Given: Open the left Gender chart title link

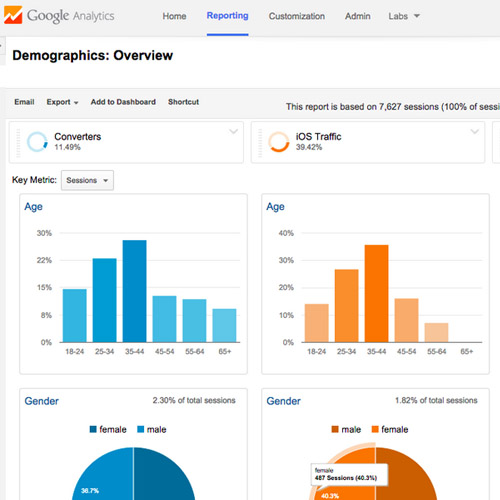Looking at the screenshot, I should 42,401.
